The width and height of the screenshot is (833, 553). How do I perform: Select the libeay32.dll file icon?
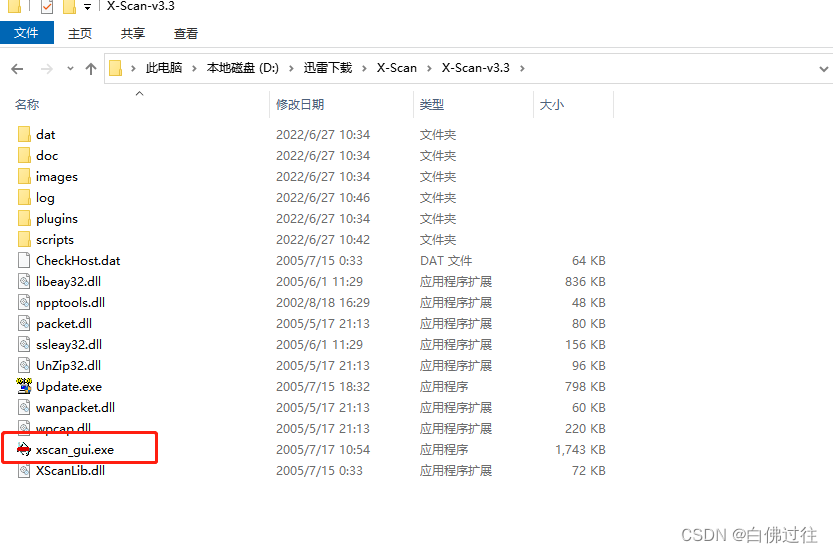[24, 282]
